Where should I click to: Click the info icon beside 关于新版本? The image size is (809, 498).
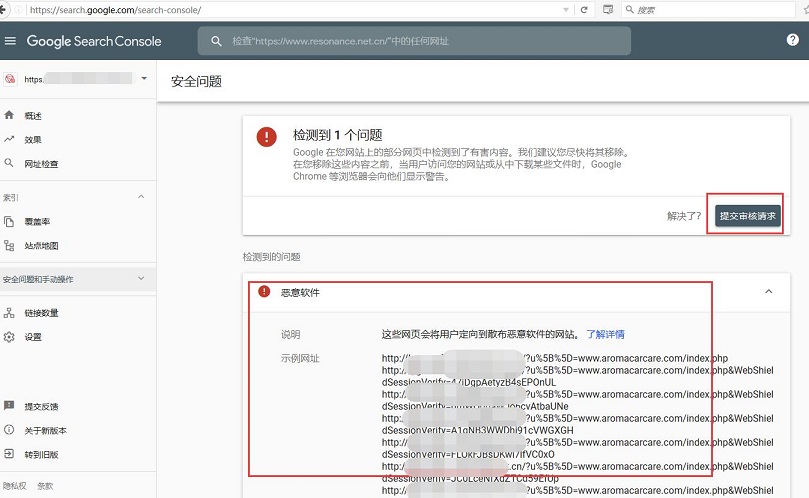pyautogui.click(x=9, y=429)
